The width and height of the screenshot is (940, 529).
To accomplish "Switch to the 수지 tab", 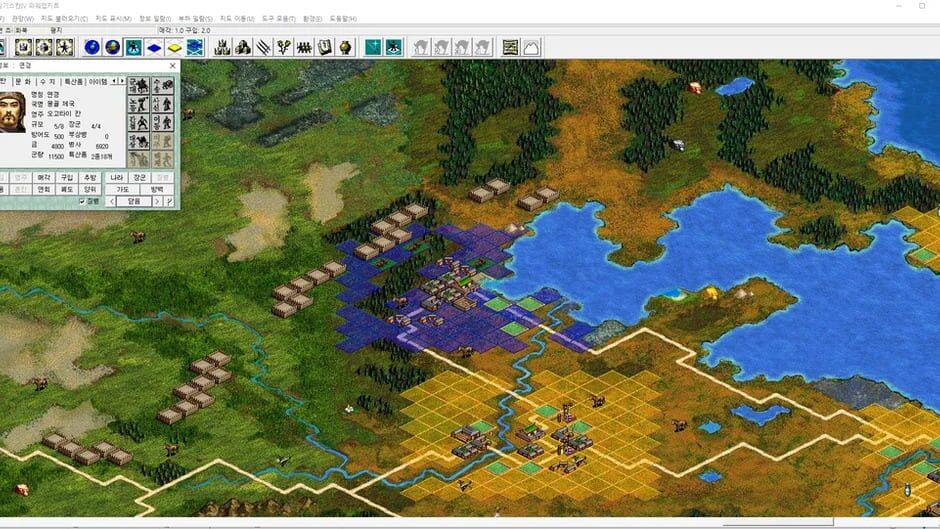I will (47, 81).
